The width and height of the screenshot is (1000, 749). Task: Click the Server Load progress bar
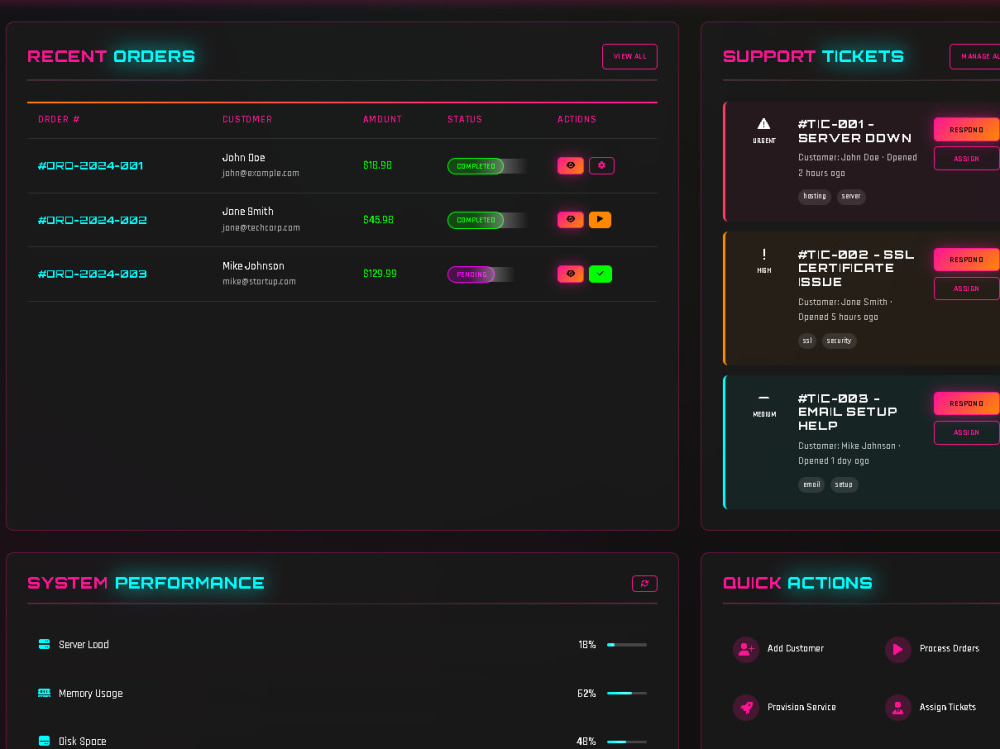click(x=626, y=645)
